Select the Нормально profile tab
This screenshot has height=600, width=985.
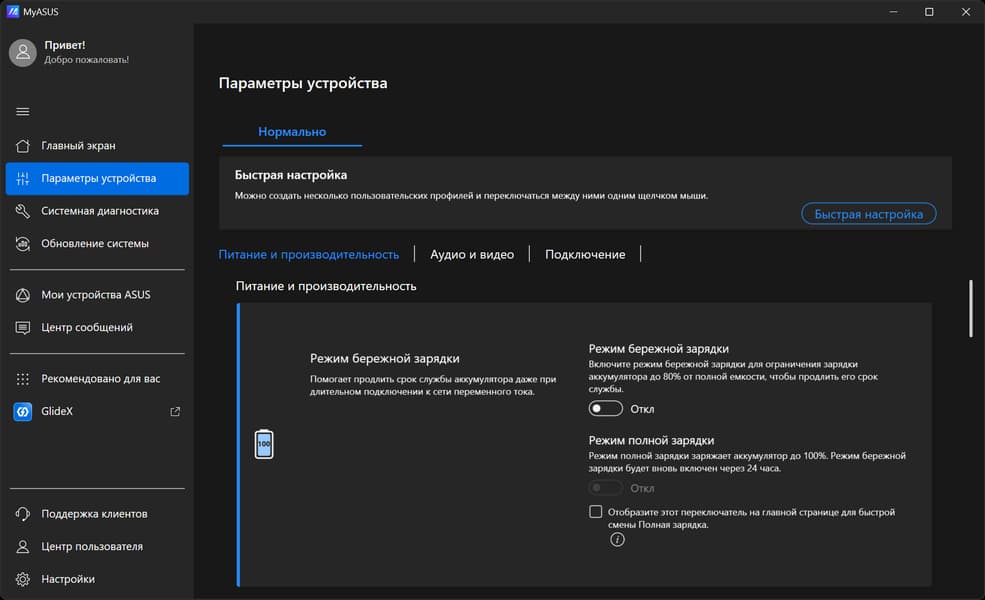(292, 132)
